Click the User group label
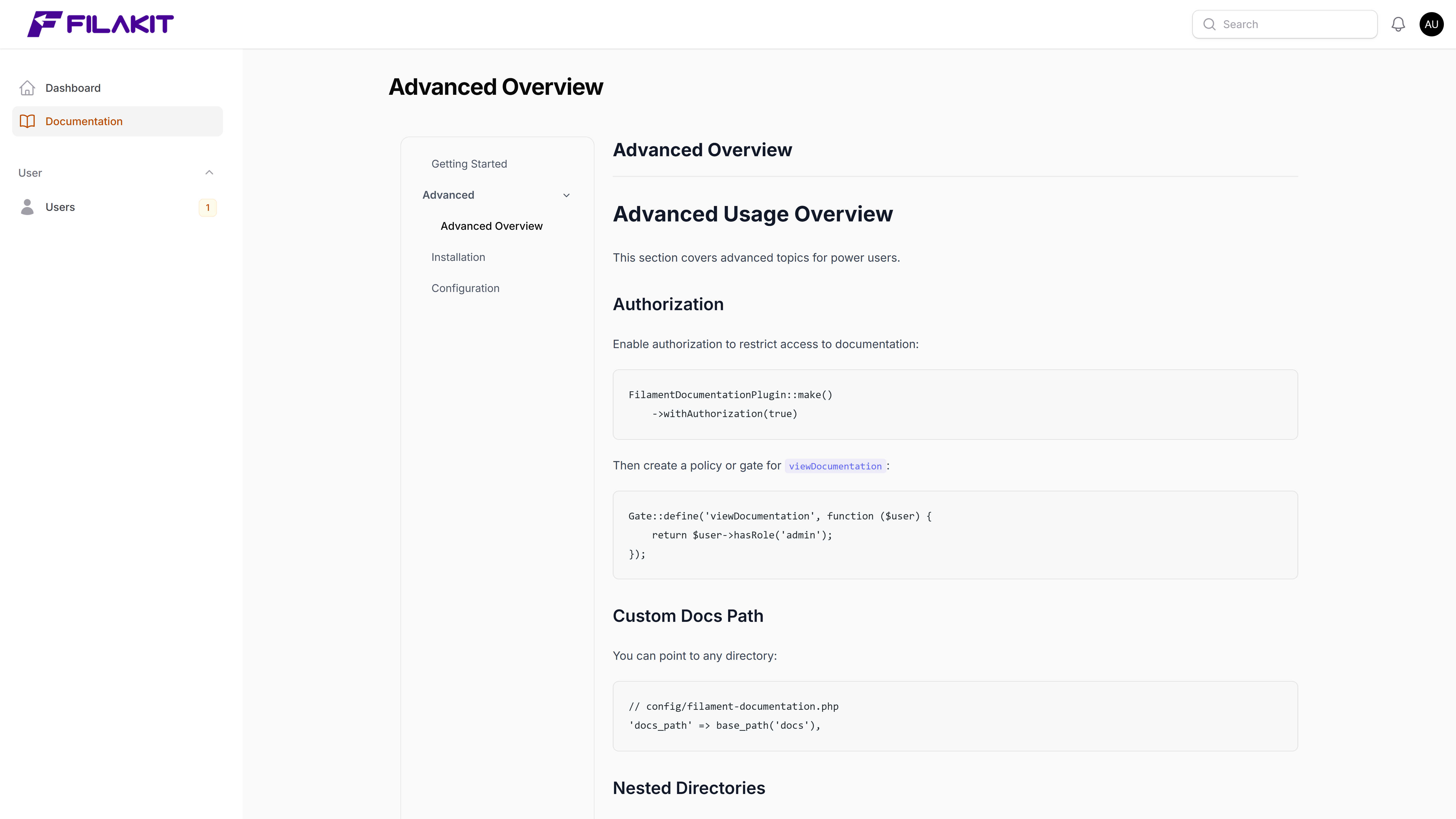Image resolution: width=1456 pixels, height=819 pixels. 30,173
